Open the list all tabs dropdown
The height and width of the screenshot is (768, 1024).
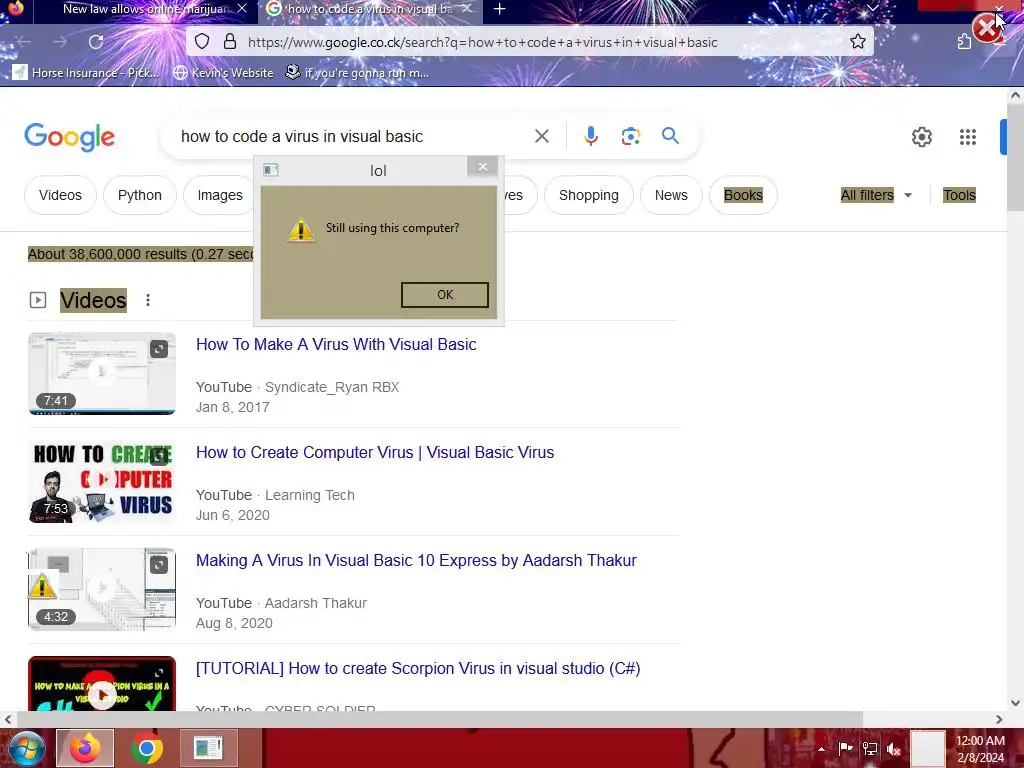(x=872, y=8)
